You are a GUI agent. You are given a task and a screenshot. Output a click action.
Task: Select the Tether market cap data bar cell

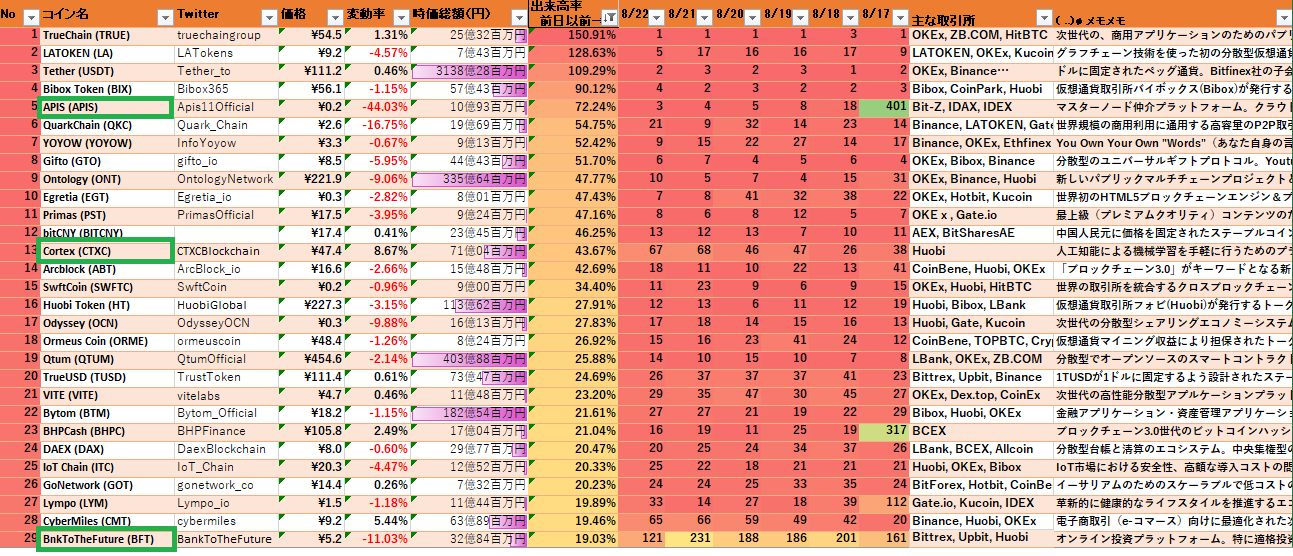[x=468, y=71]
